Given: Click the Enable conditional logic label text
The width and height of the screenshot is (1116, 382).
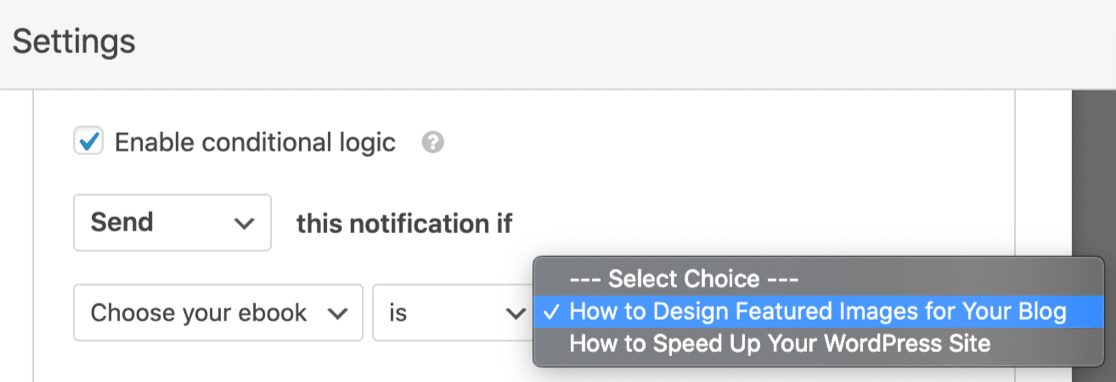Looking at the screenshot, I should pos(256,143).
